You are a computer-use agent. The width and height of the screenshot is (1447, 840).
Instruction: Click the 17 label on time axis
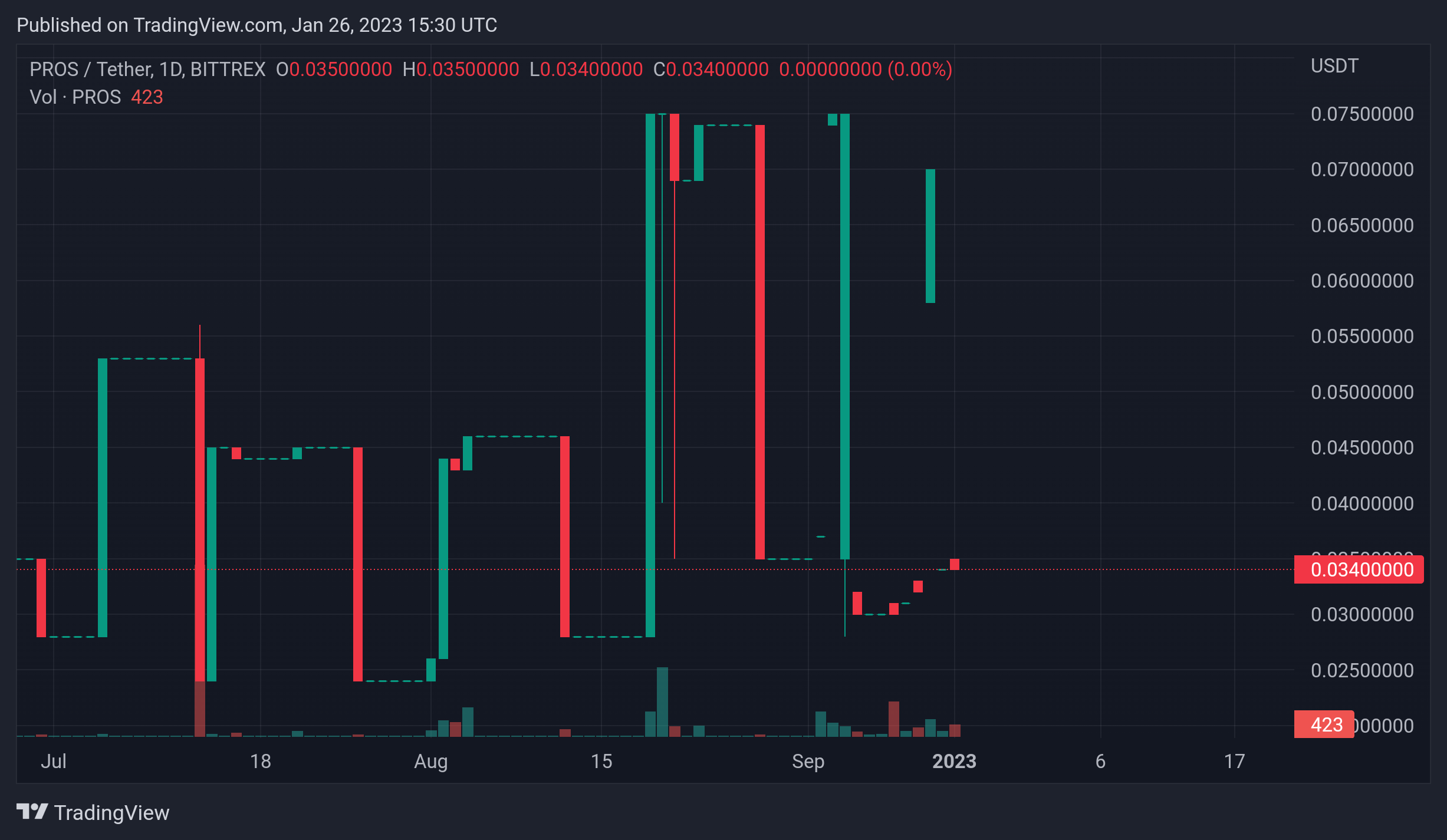(x=1234, y=761)
